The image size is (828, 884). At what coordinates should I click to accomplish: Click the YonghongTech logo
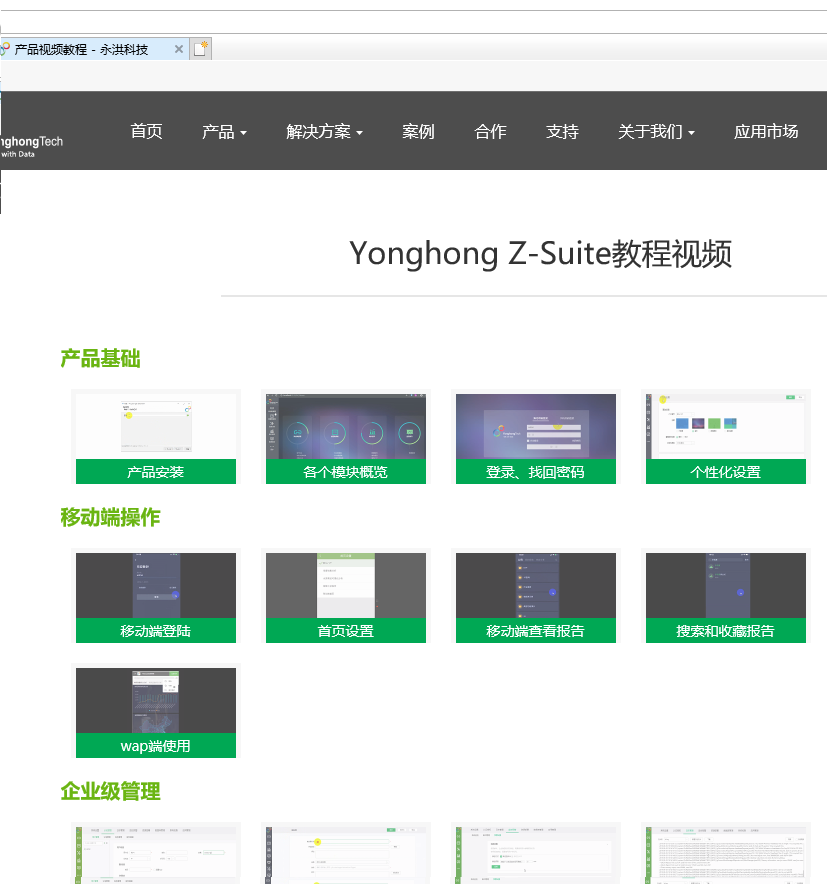pos(32,147)
